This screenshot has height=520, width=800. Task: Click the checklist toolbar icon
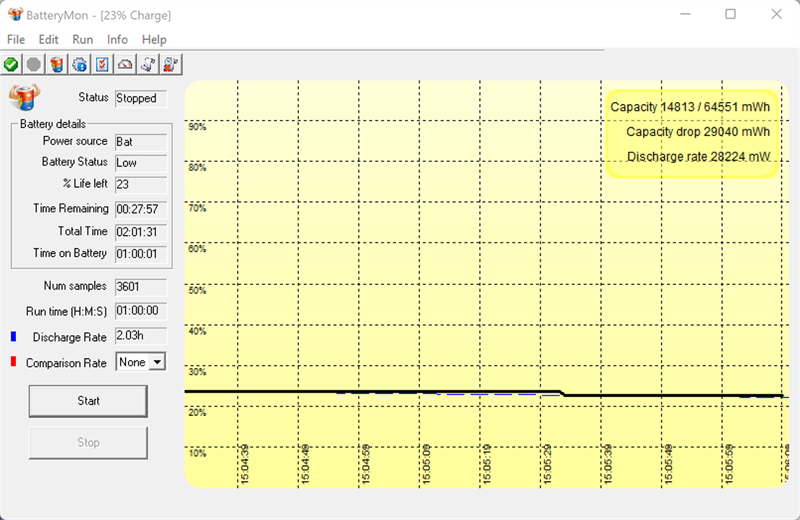(102, 64)
